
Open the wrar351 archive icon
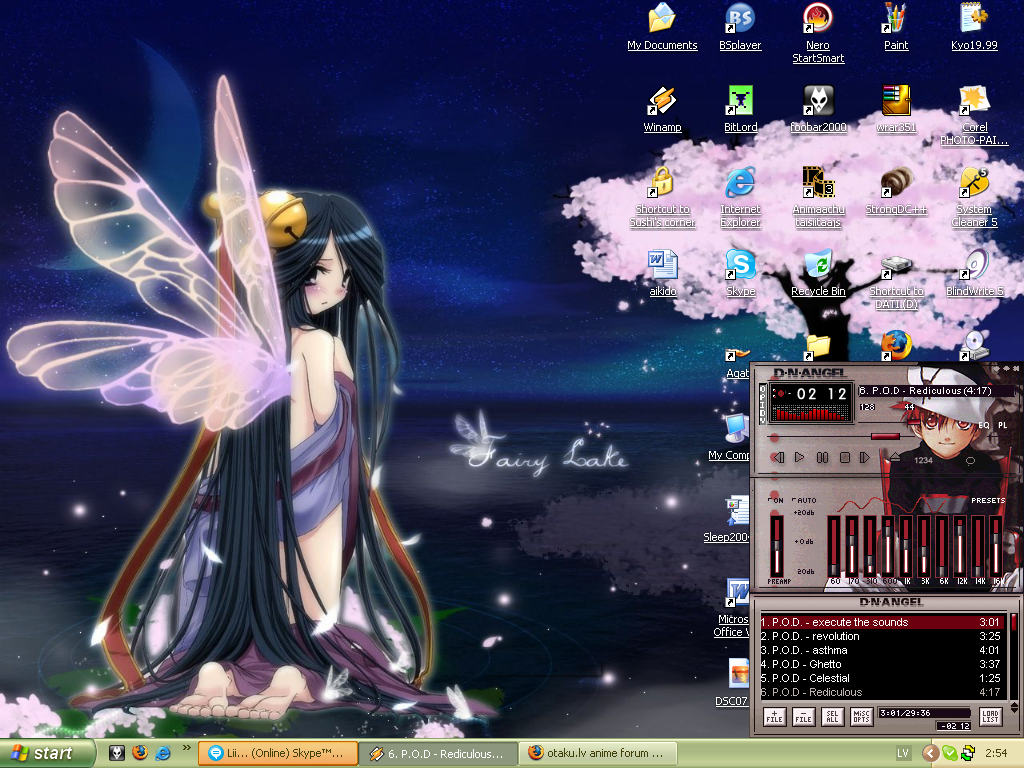coord(896,109)
